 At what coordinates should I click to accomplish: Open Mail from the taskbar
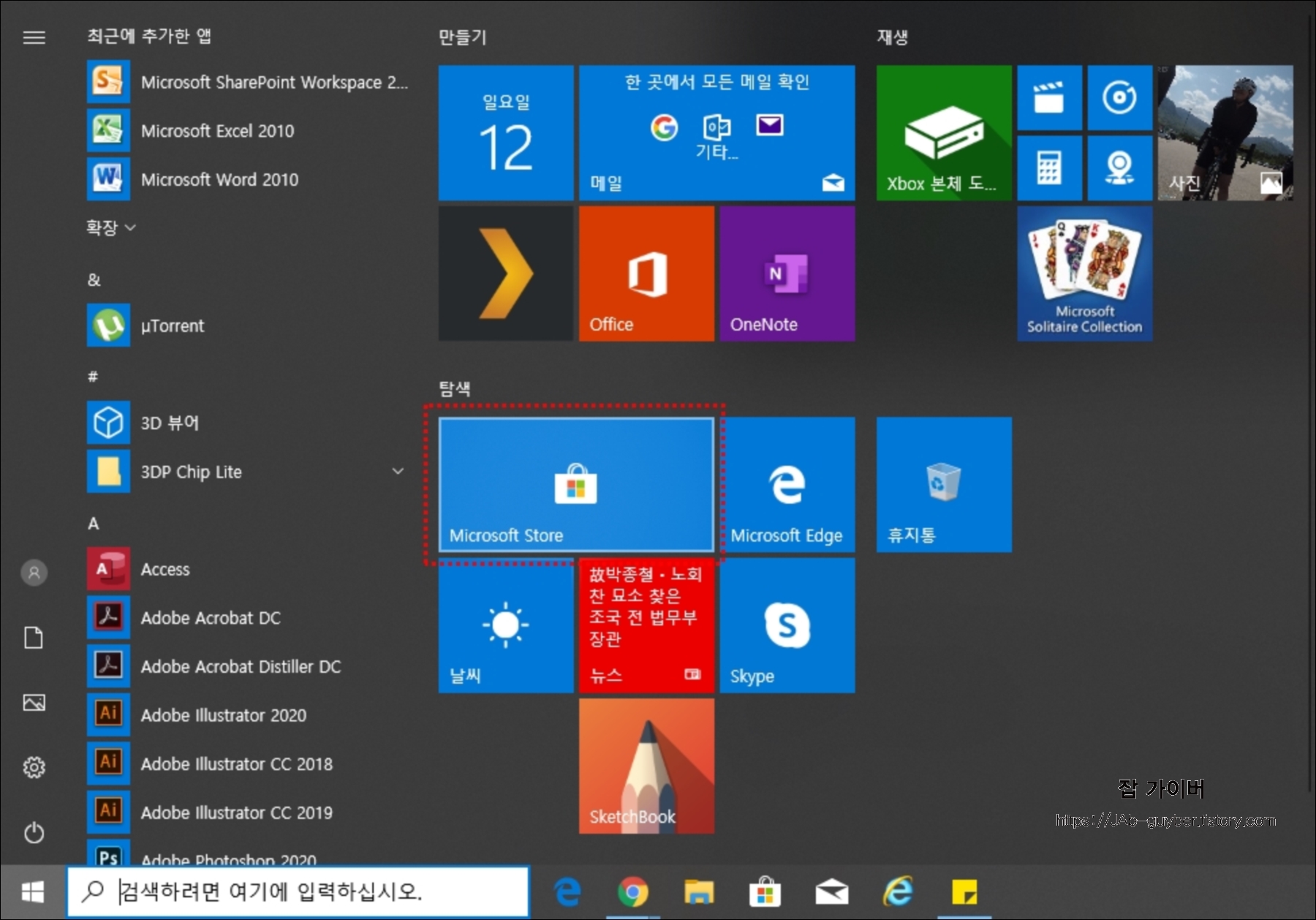(x=831, y=892)
